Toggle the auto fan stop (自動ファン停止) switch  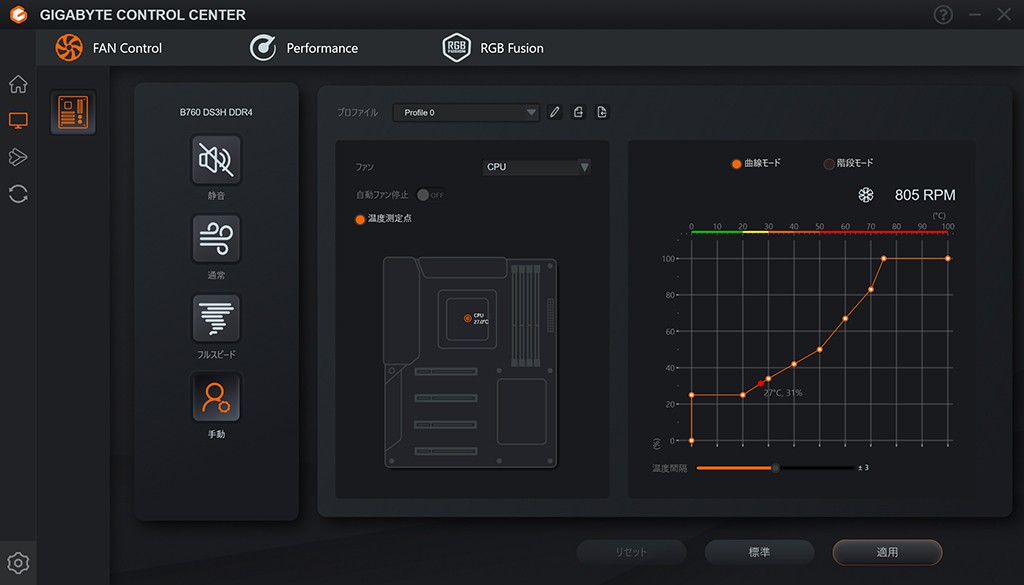429,195
